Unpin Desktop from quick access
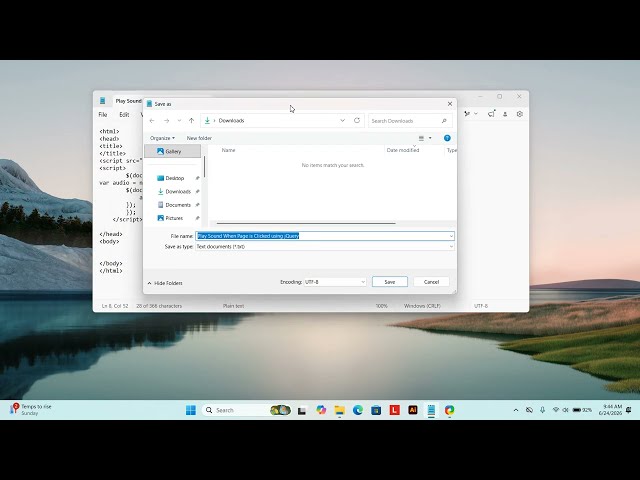640x480 pixels. (x=198, y=178)
